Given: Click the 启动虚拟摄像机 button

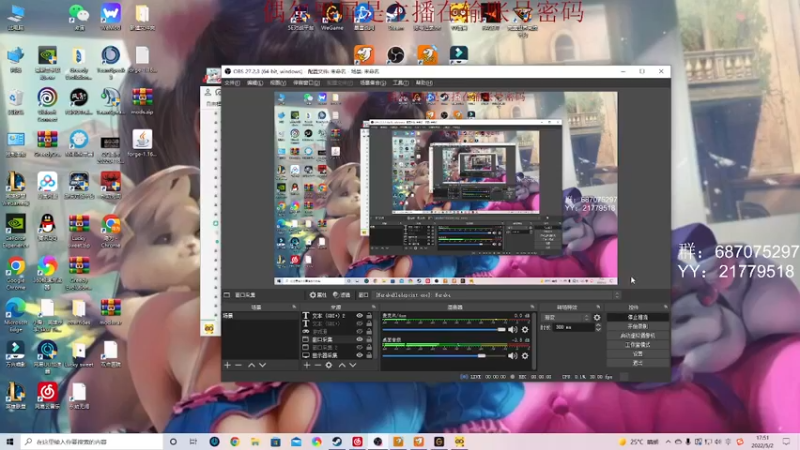Looking at the screenshot, I should (638, 336).
